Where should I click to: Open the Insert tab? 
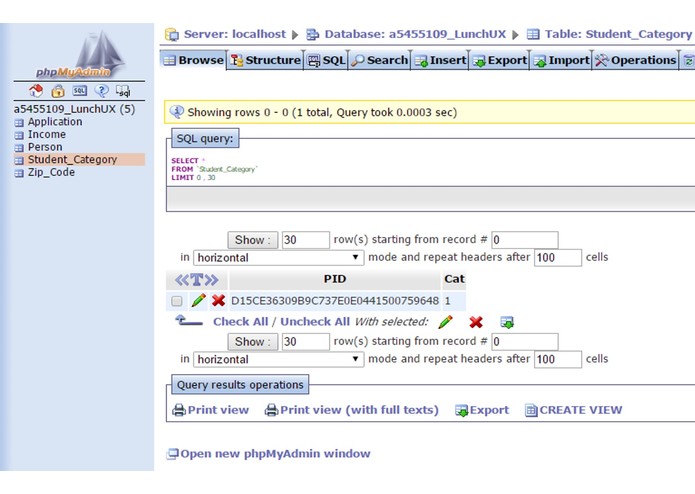tap(440, 60)
